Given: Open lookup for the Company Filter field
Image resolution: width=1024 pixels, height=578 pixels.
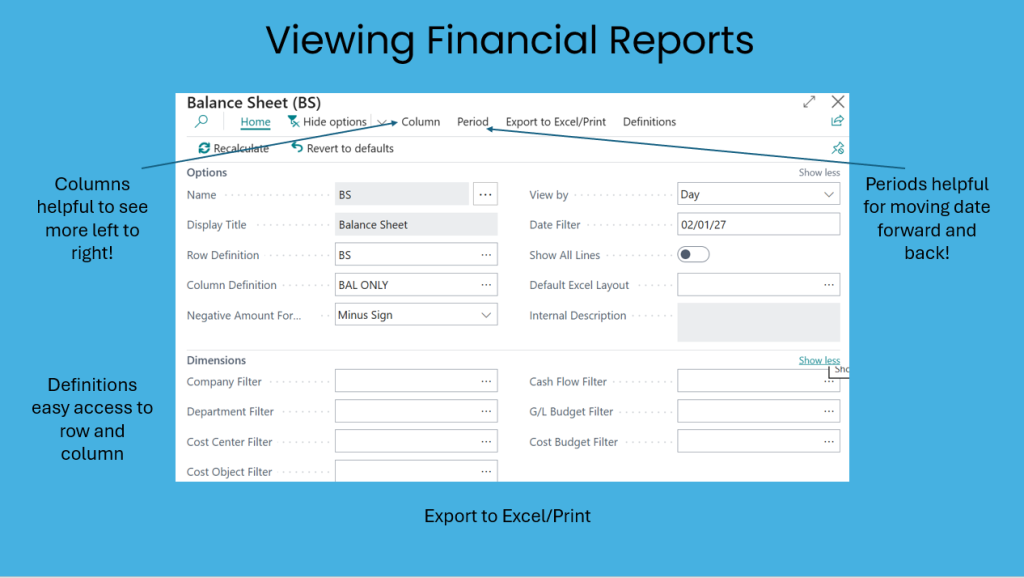Looking at the screenshot, I should coord(486,381).
